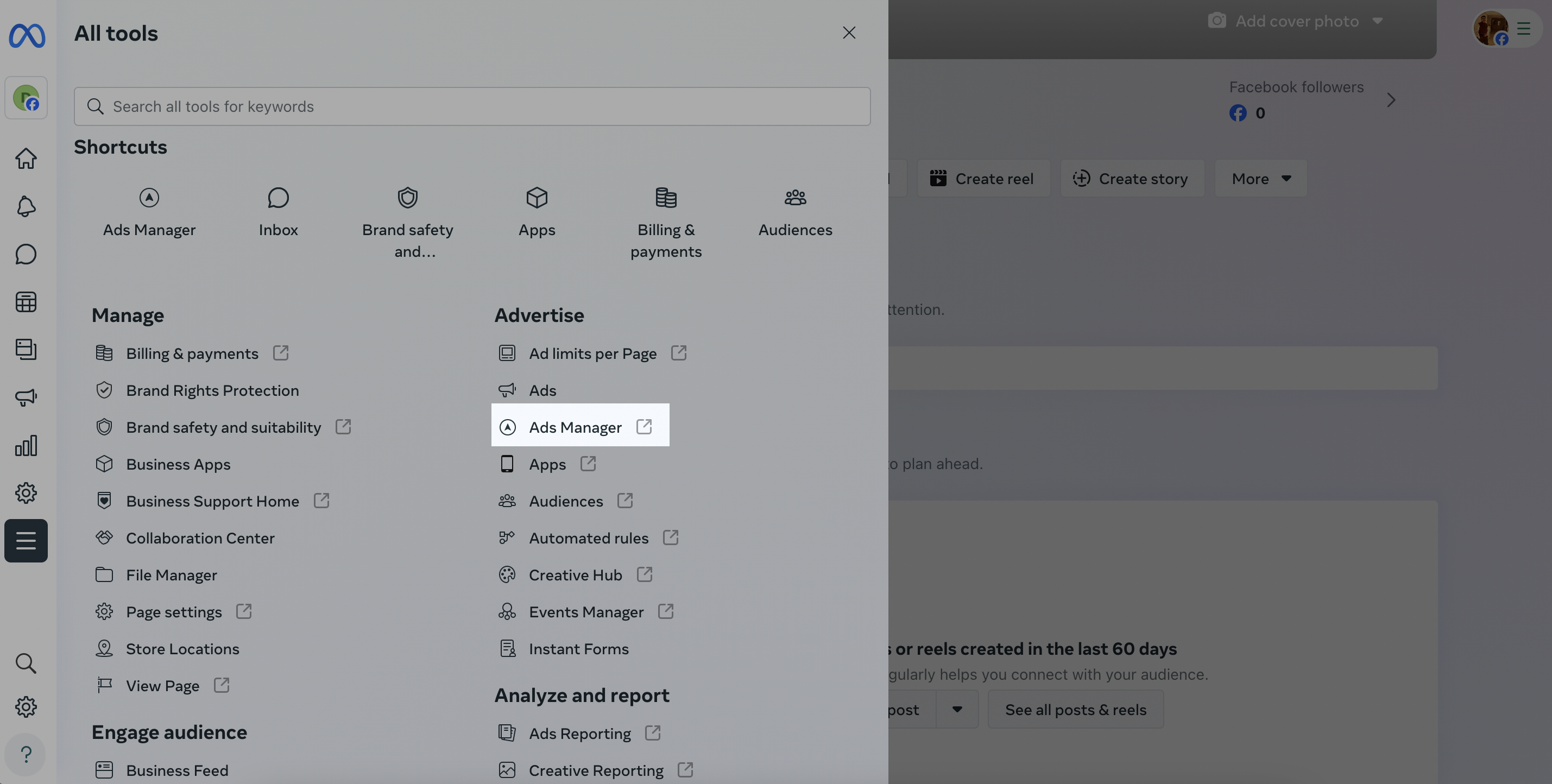The width and height of the screenshot is (1552, 784).
Task: Open the Inbox chat bubble in sidebar
Action: [26, 254]
